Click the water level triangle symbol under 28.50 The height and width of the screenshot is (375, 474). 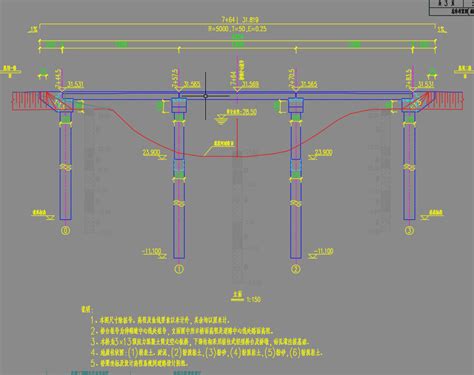click(x=220, y=119)
